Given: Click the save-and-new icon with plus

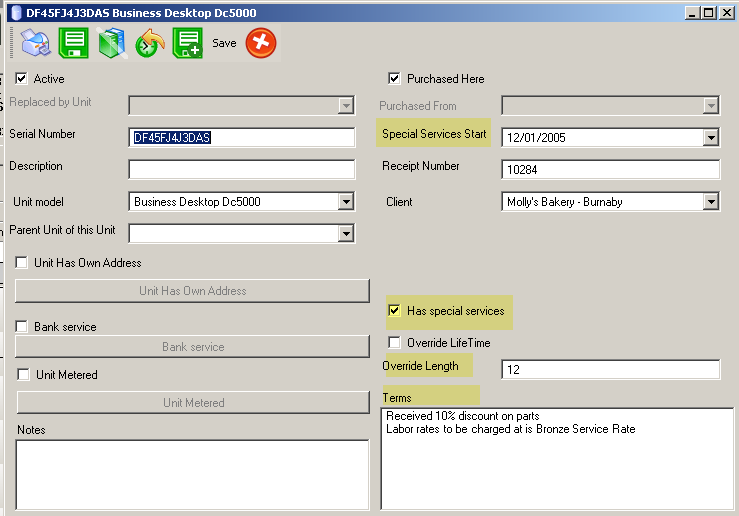Looking at the screenshot, I should [x=188, y=43].
